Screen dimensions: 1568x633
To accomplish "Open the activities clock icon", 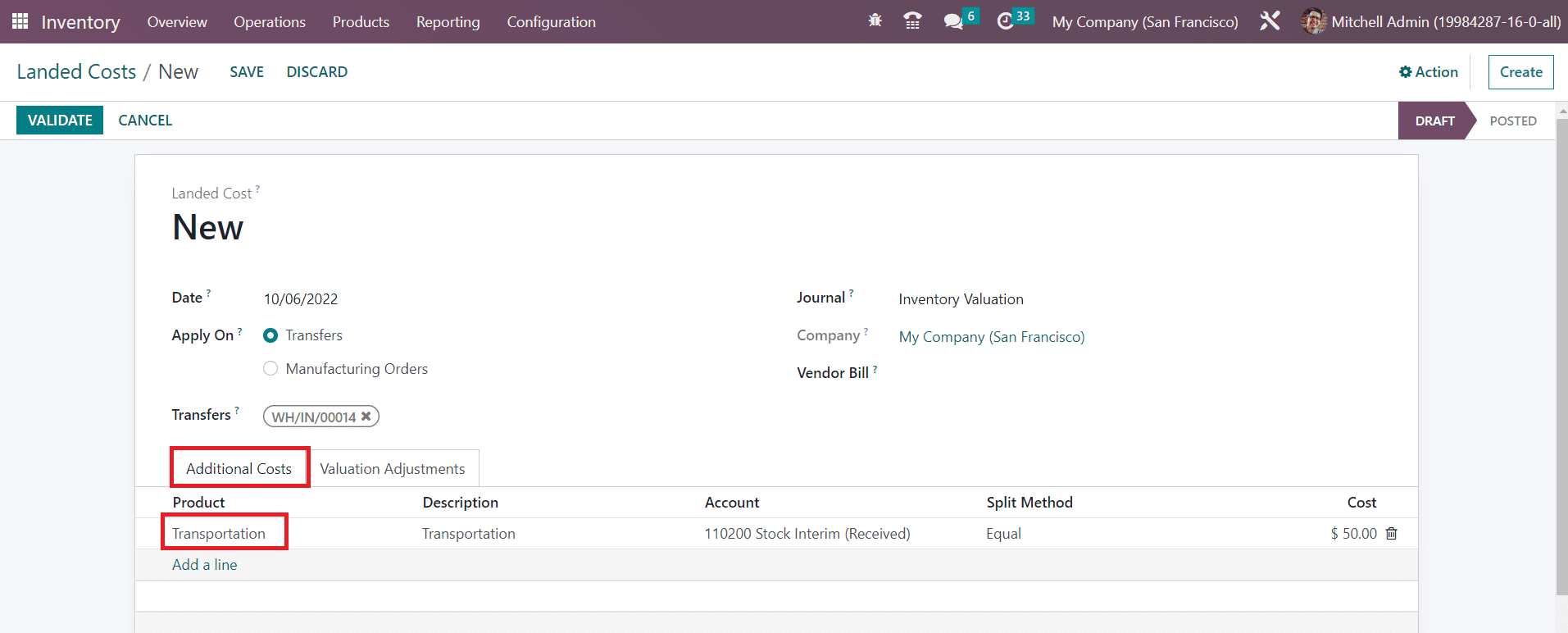I will pyautogui.click(x=1006, y=21).
